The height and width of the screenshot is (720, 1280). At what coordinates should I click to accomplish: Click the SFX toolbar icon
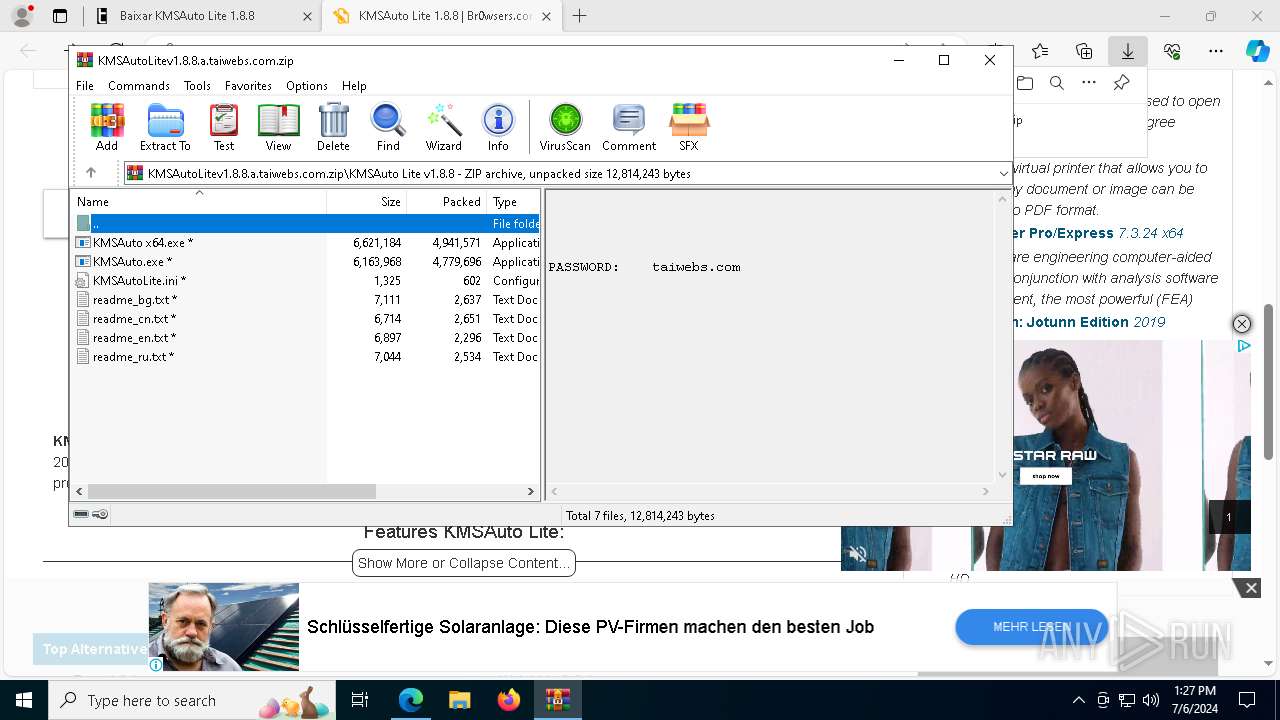click(689, 127)
